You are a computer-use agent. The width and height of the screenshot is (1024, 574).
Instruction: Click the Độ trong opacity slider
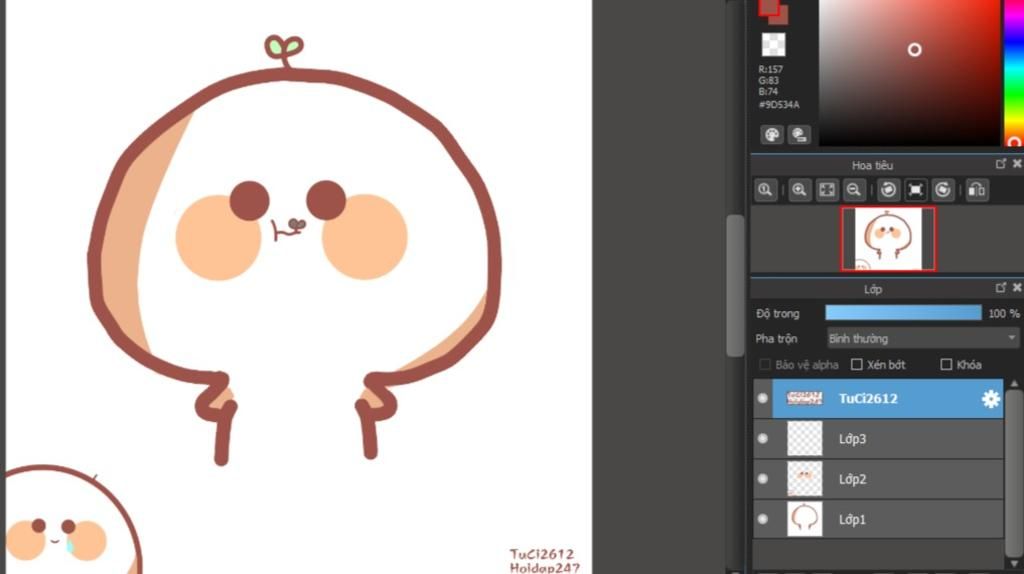click(903, 313)
